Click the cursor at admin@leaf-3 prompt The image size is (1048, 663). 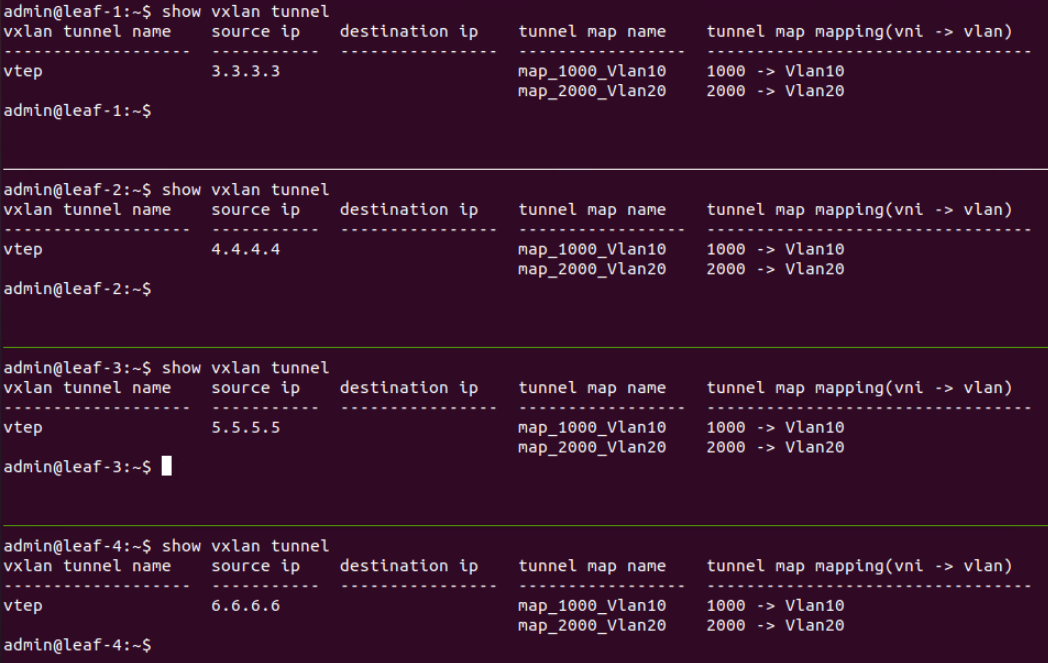pyautogui.click(x=166, y=466)
